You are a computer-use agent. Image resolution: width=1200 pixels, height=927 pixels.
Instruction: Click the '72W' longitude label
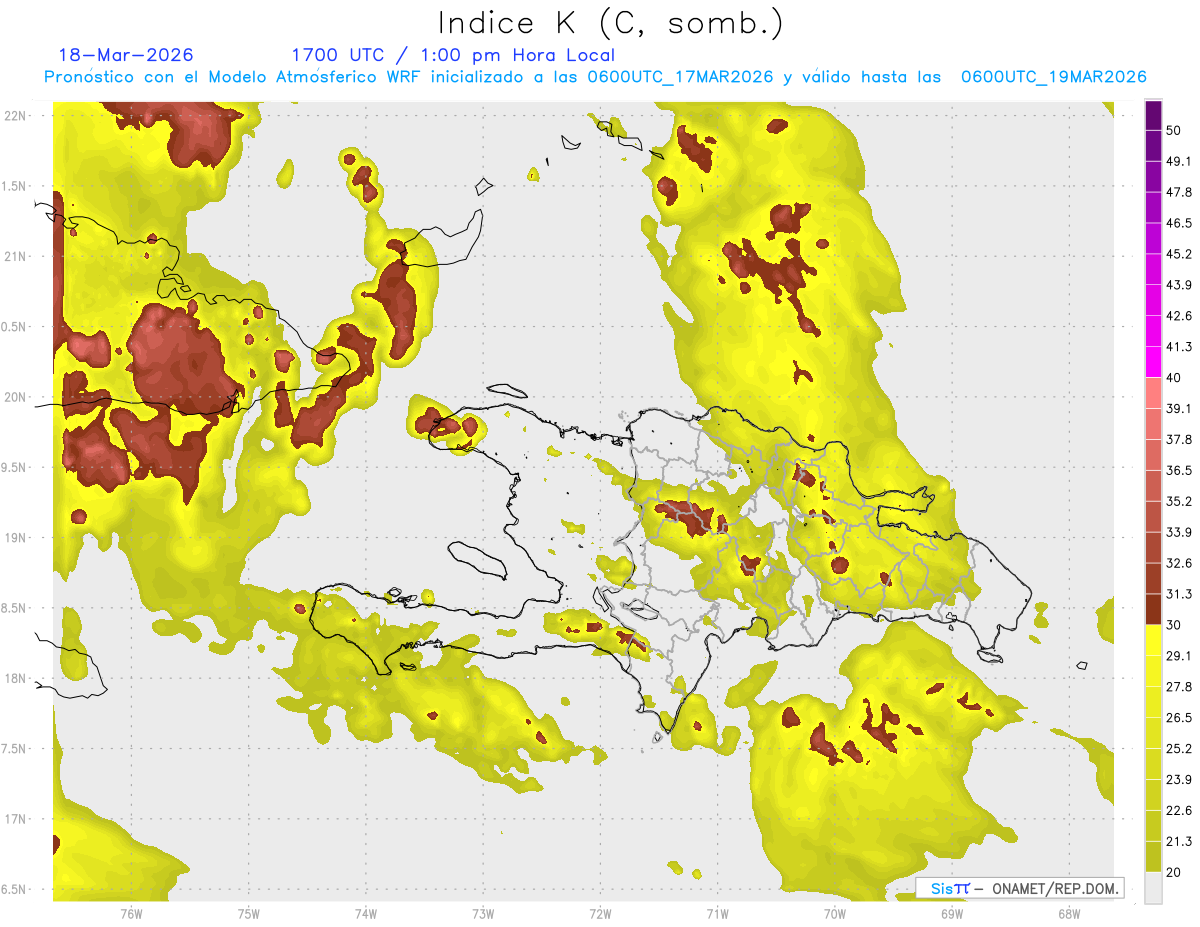click(x=600, y=914)
